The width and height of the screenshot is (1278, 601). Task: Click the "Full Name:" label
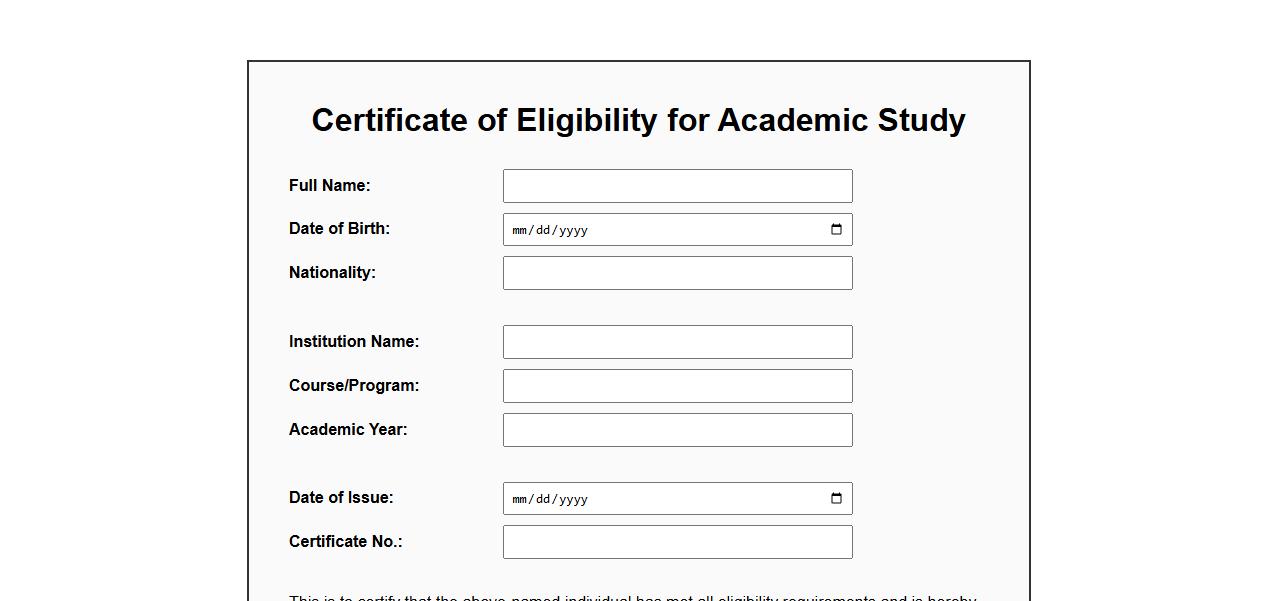tap(329, 186)
